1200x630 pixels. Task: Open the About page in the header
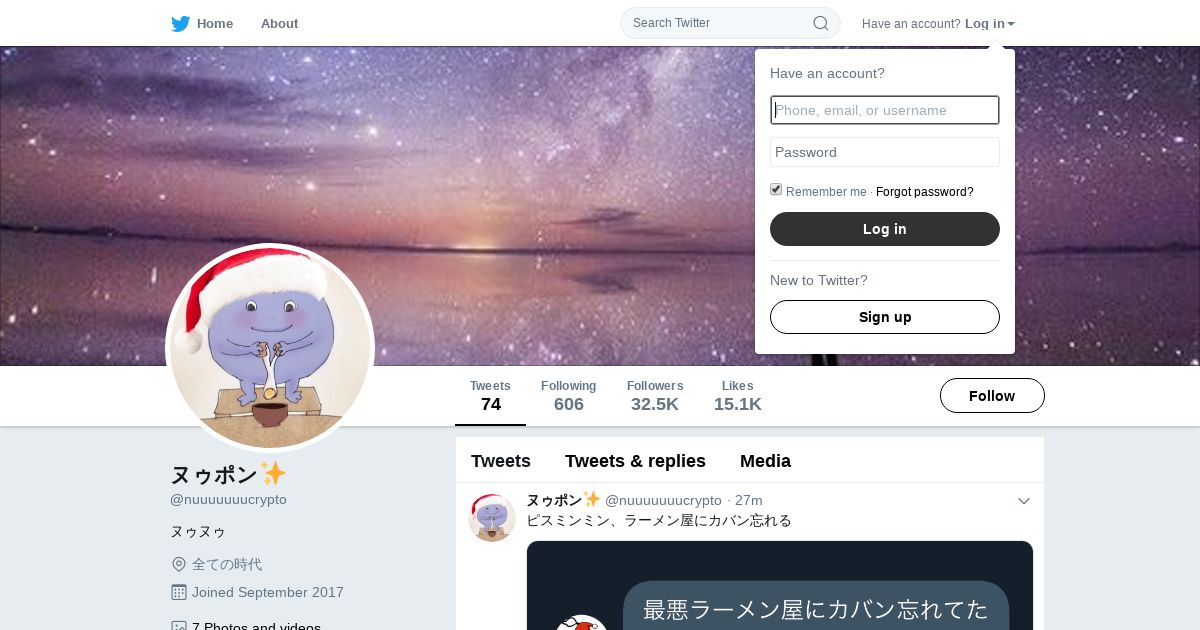pyautogui.click(x=279, y=24)
